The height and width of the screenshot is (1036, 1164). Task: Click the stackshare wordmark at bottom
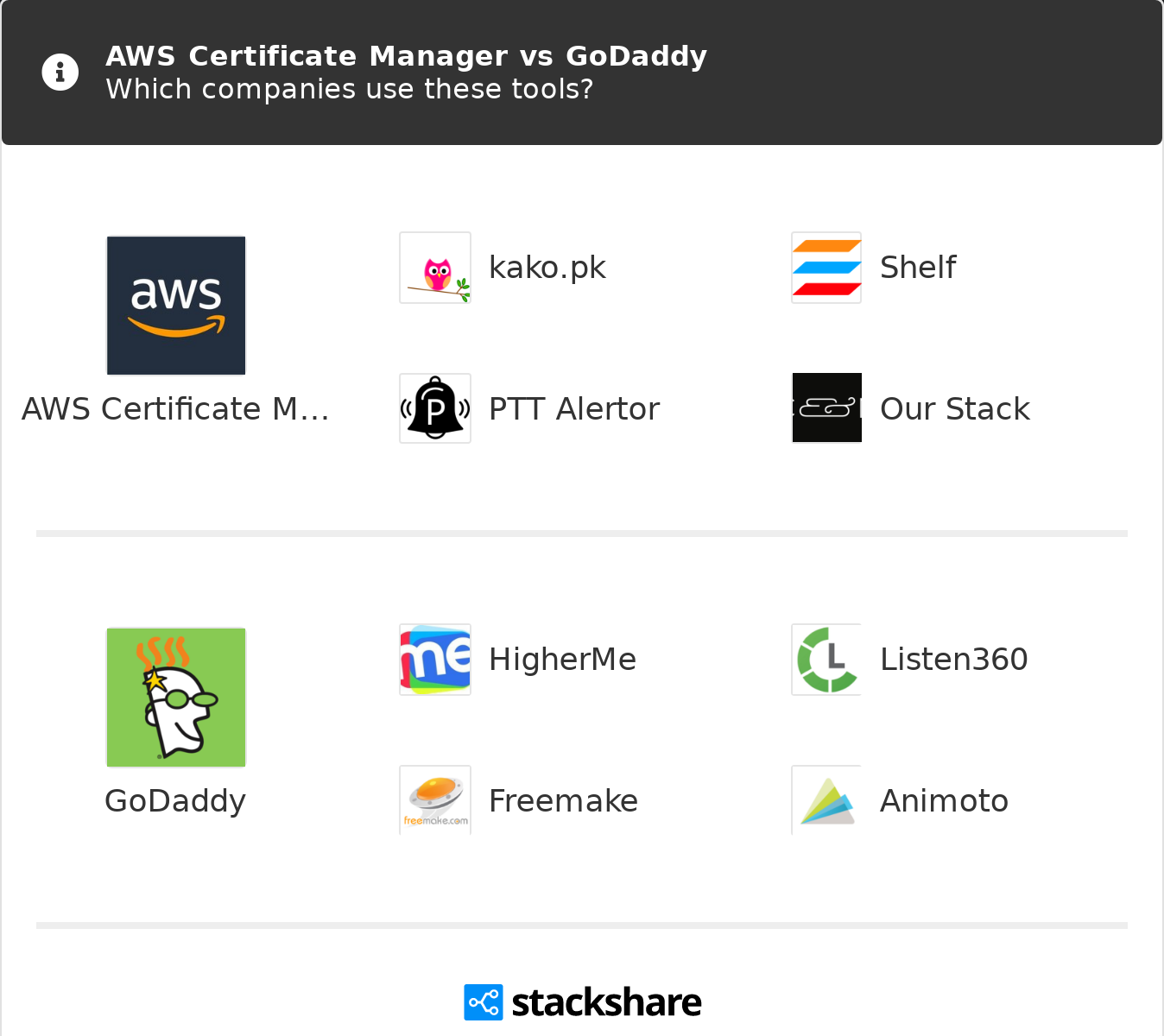[x=606, y=1003]
